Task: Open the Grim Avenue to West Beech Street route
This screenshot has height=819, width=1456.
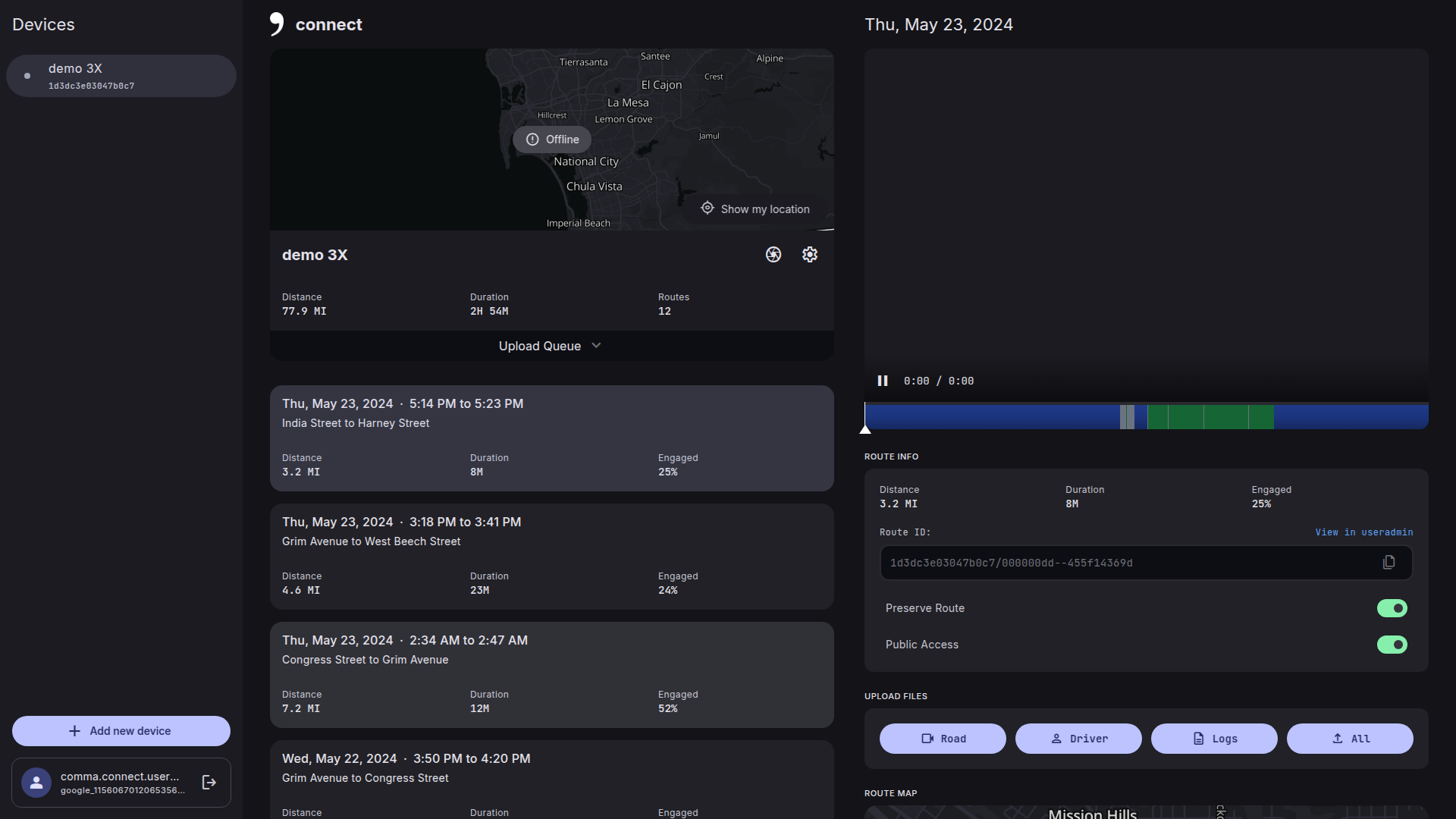Action: pos(551,556)
